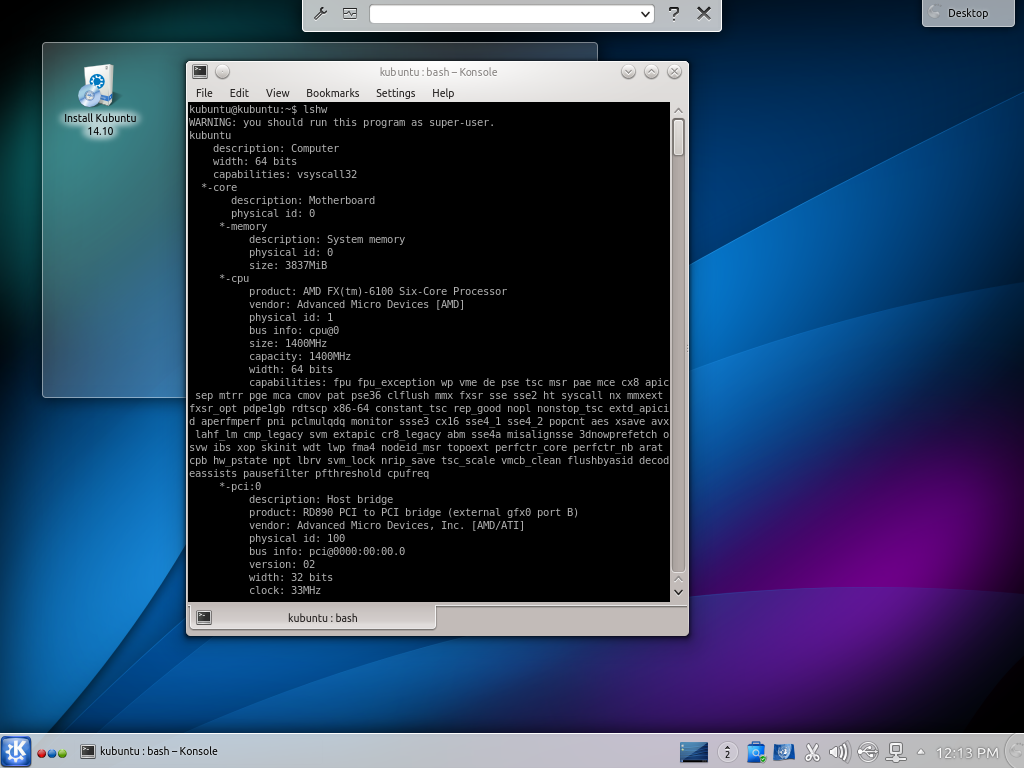
Task: Open the KDE Kickoff application launcher
Action: click(x=16, y=751)
